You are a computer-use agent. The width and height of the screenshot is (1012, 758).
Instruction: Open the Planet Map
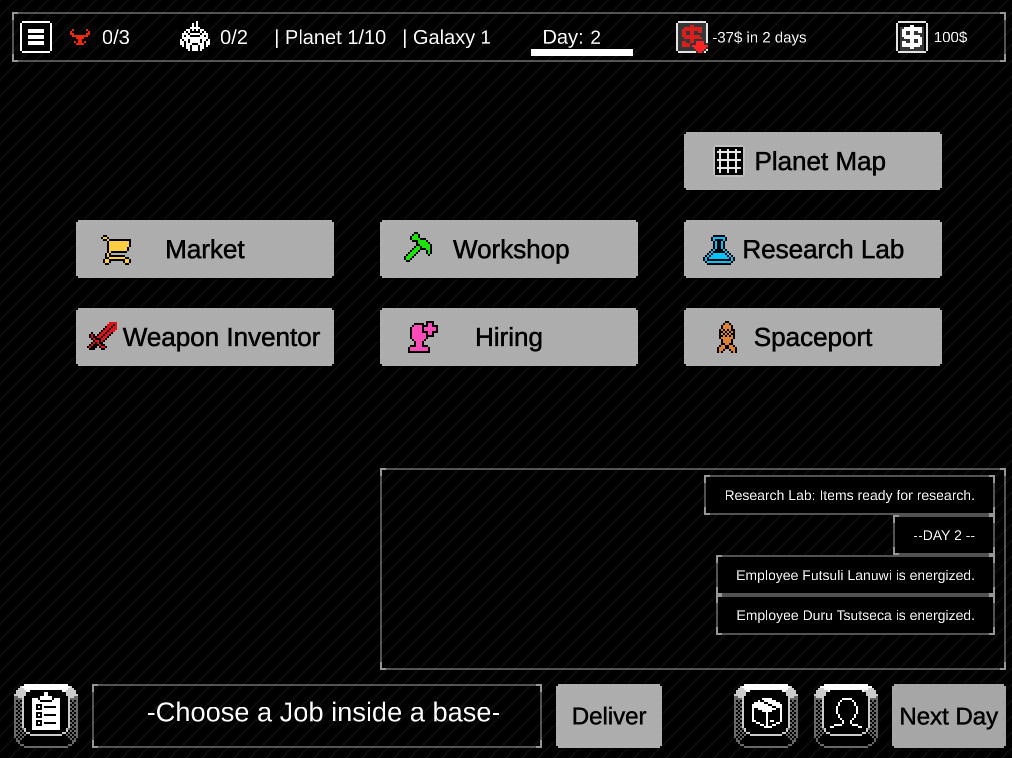[812, 161]
